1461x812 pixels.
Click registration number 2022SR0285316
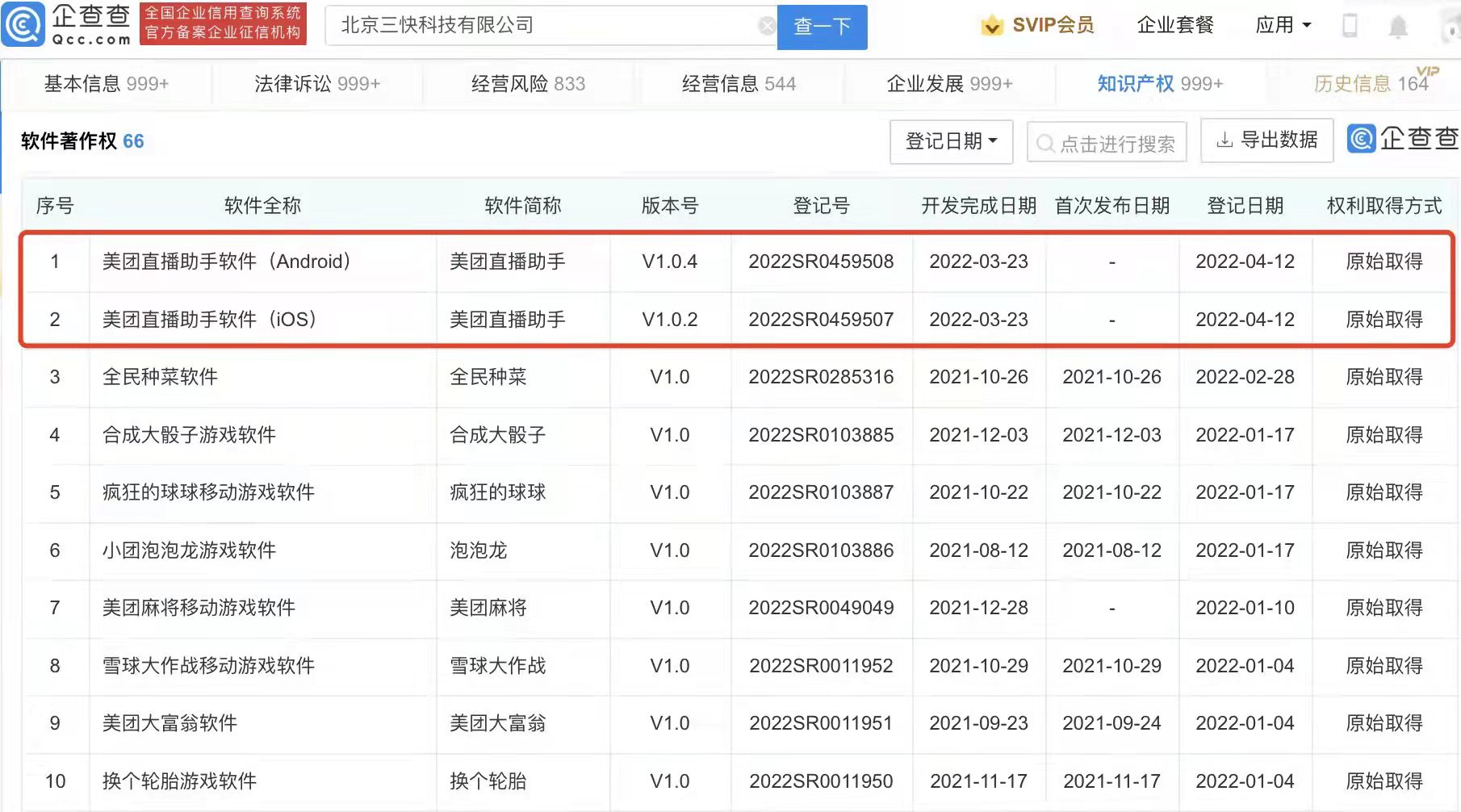[821, 377]
